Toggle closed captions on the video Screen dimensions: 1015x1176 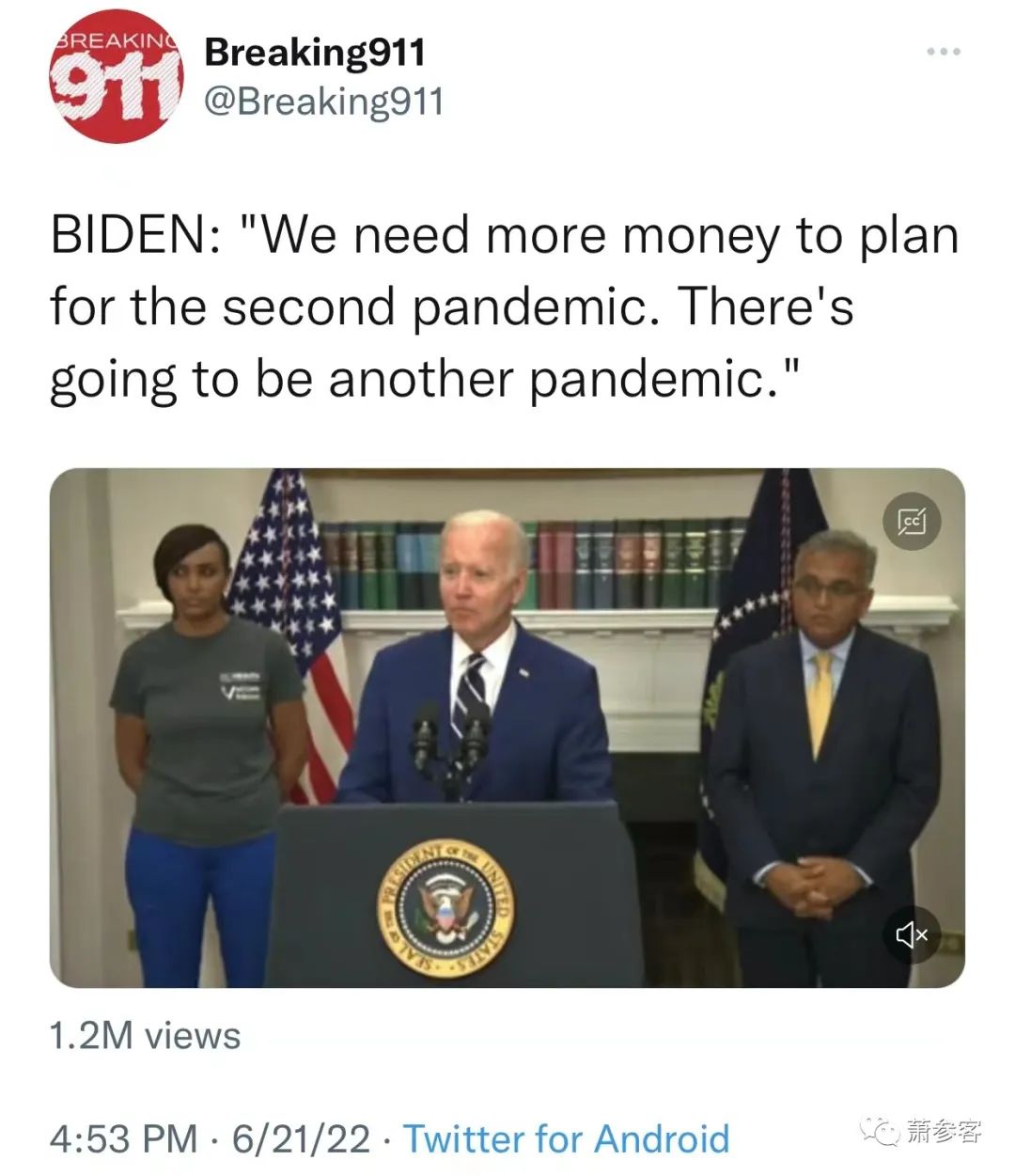[911, 520]
